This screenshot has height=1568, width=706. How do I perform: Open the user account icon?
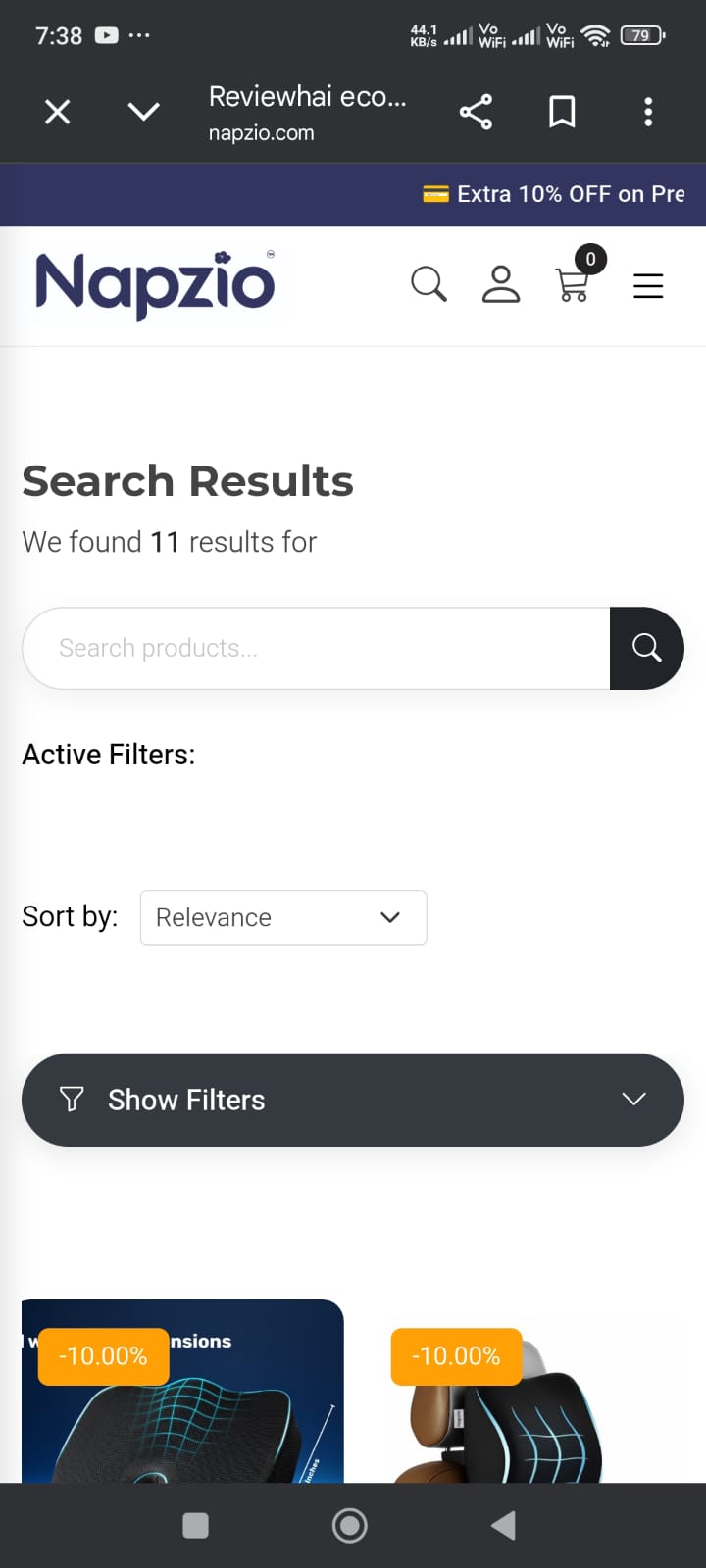pos(501,284)
